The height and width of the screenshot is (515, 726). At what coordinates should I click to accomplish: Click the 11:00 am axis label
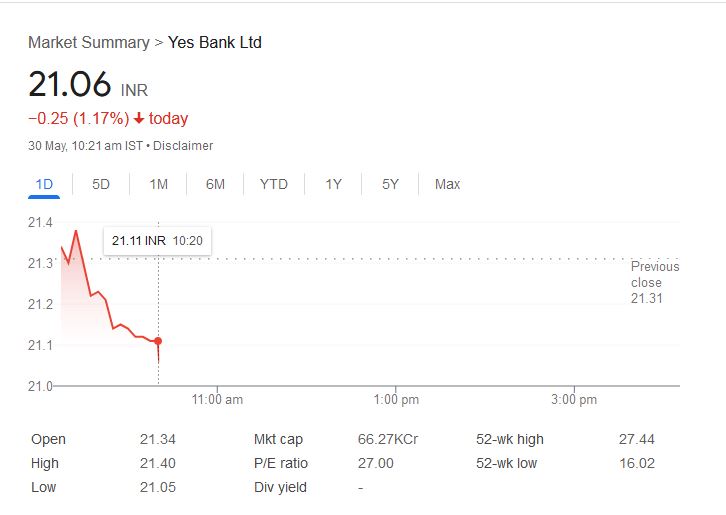tap(217, 400)
